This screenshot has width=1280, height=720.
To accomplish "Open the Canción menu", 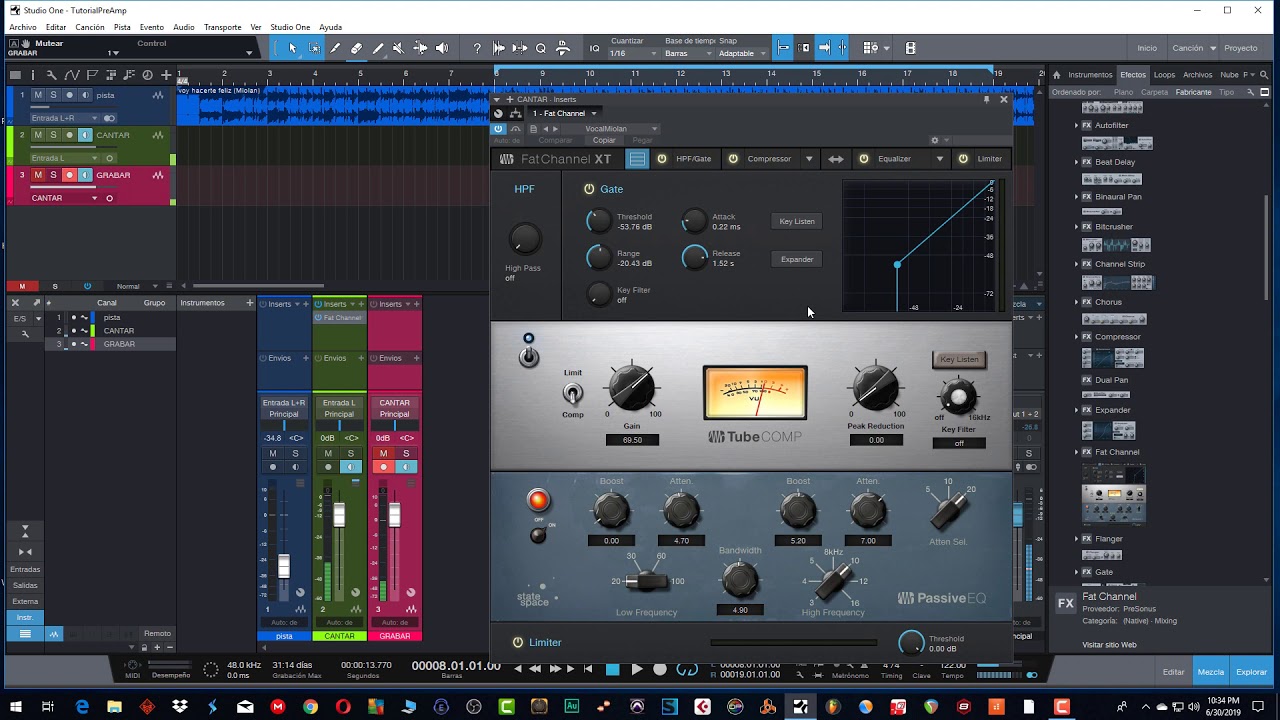I will coord(89,27).
